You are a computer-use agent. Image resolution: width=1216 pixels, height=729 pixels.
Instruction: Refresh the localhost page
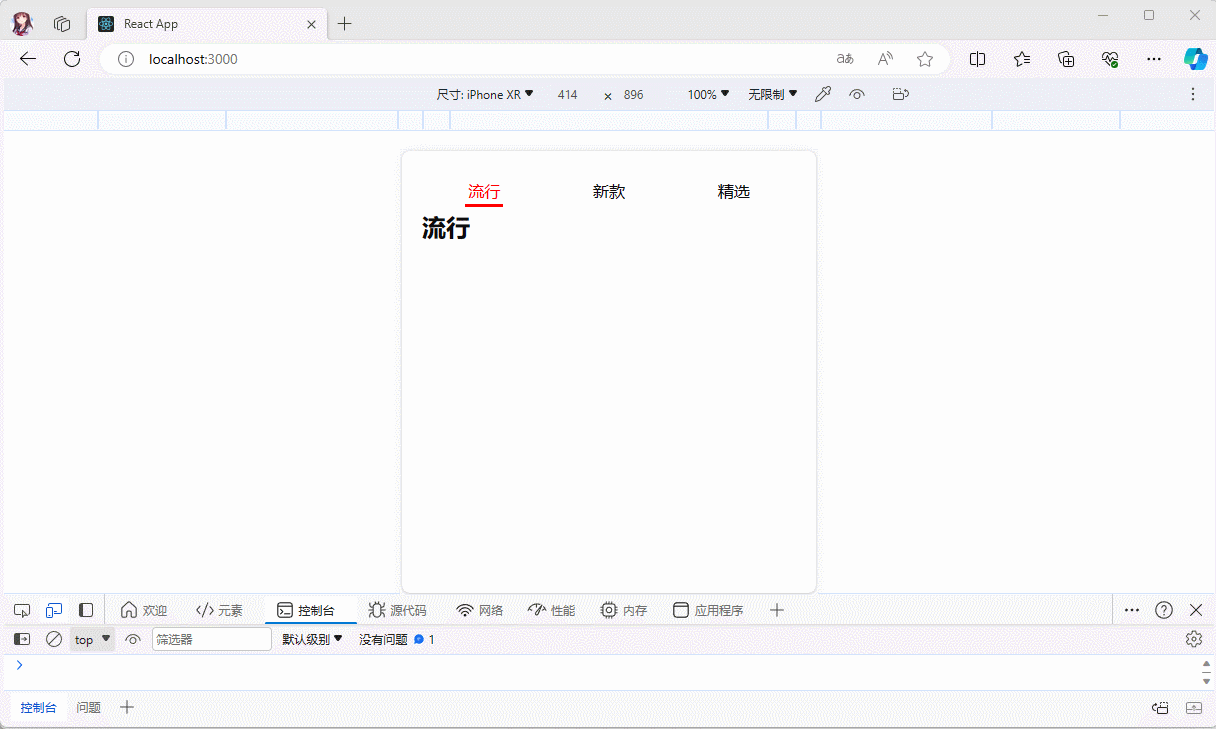click(x=72, y=59)
